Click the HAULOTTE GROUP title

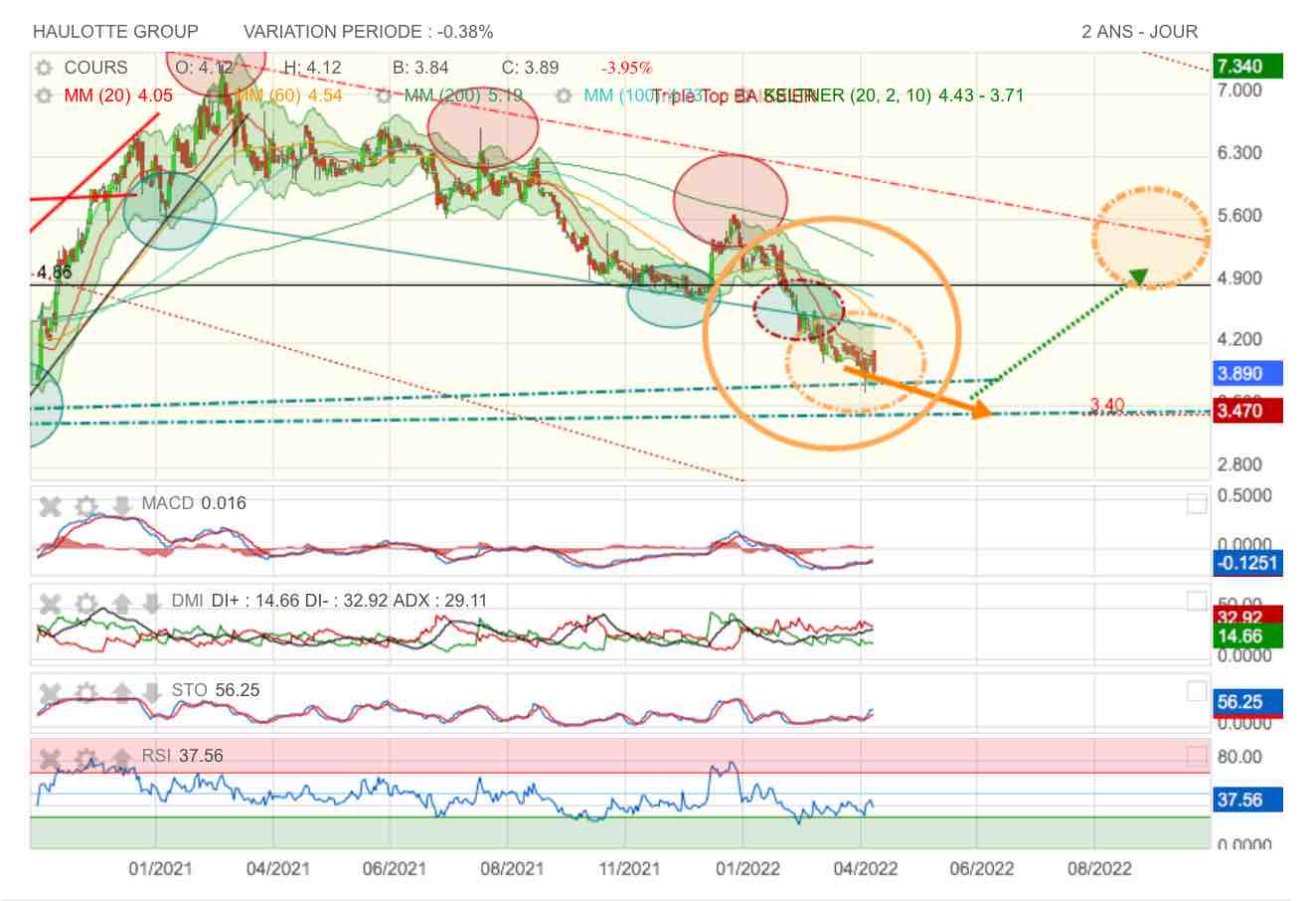click(115, 32)
